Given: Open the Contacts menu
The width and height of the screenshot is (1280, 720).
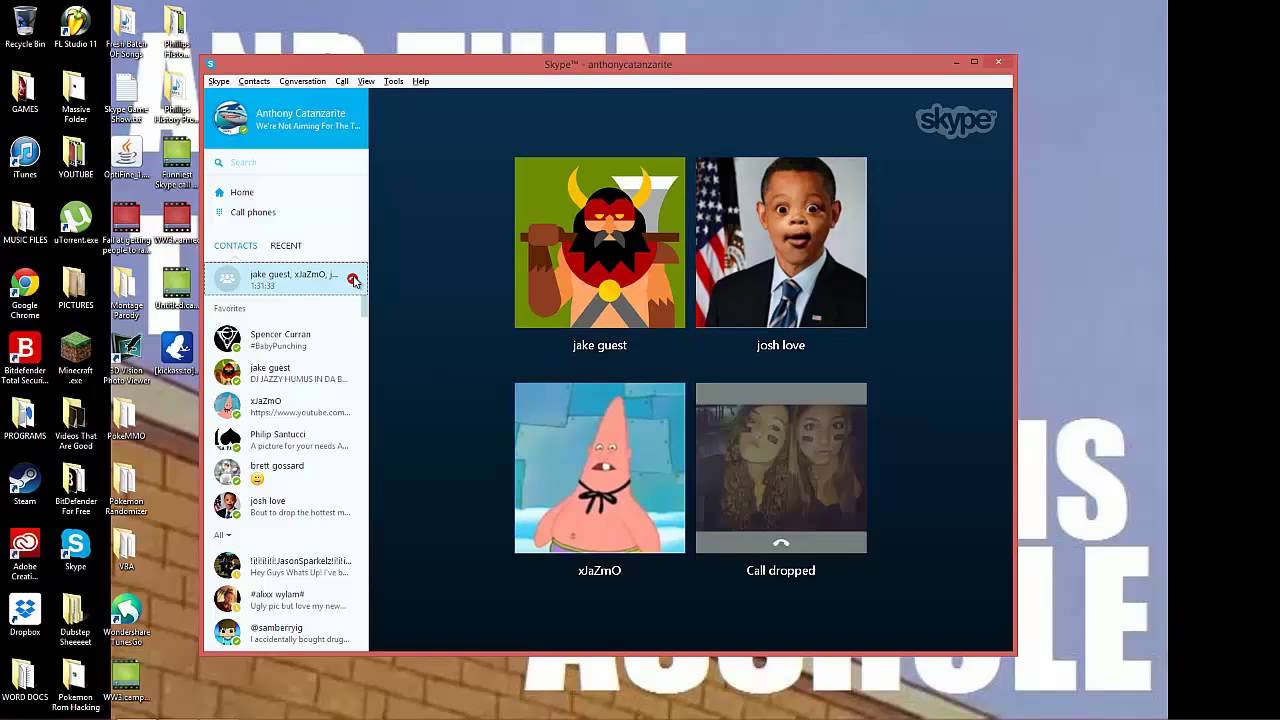Looking at the screenshot, I should pos(254,81).
